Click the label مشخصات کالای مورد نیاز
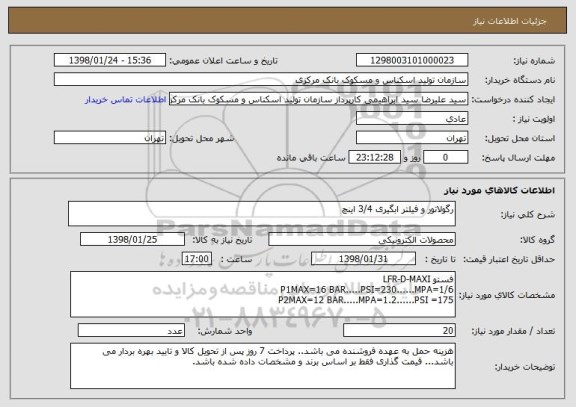Screen dimensions: 576x407 (507, 295)
